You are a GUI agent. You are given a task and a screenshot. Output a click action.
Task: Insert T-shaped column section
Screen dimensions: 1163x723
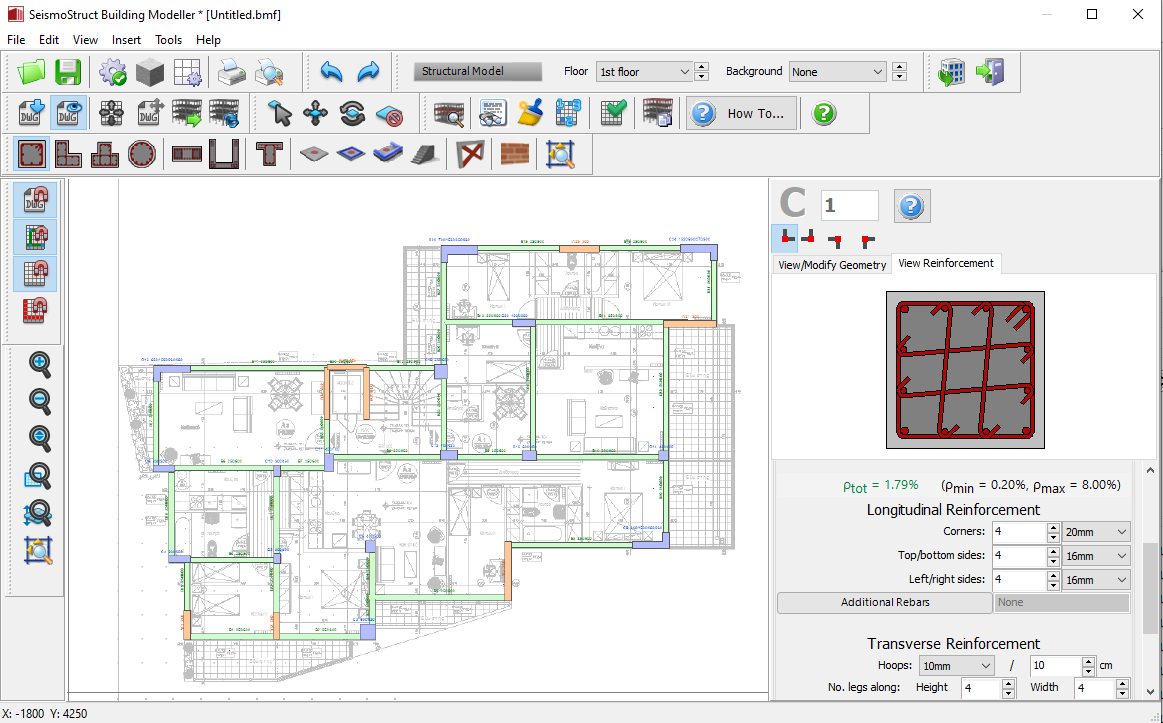(105, 154)
